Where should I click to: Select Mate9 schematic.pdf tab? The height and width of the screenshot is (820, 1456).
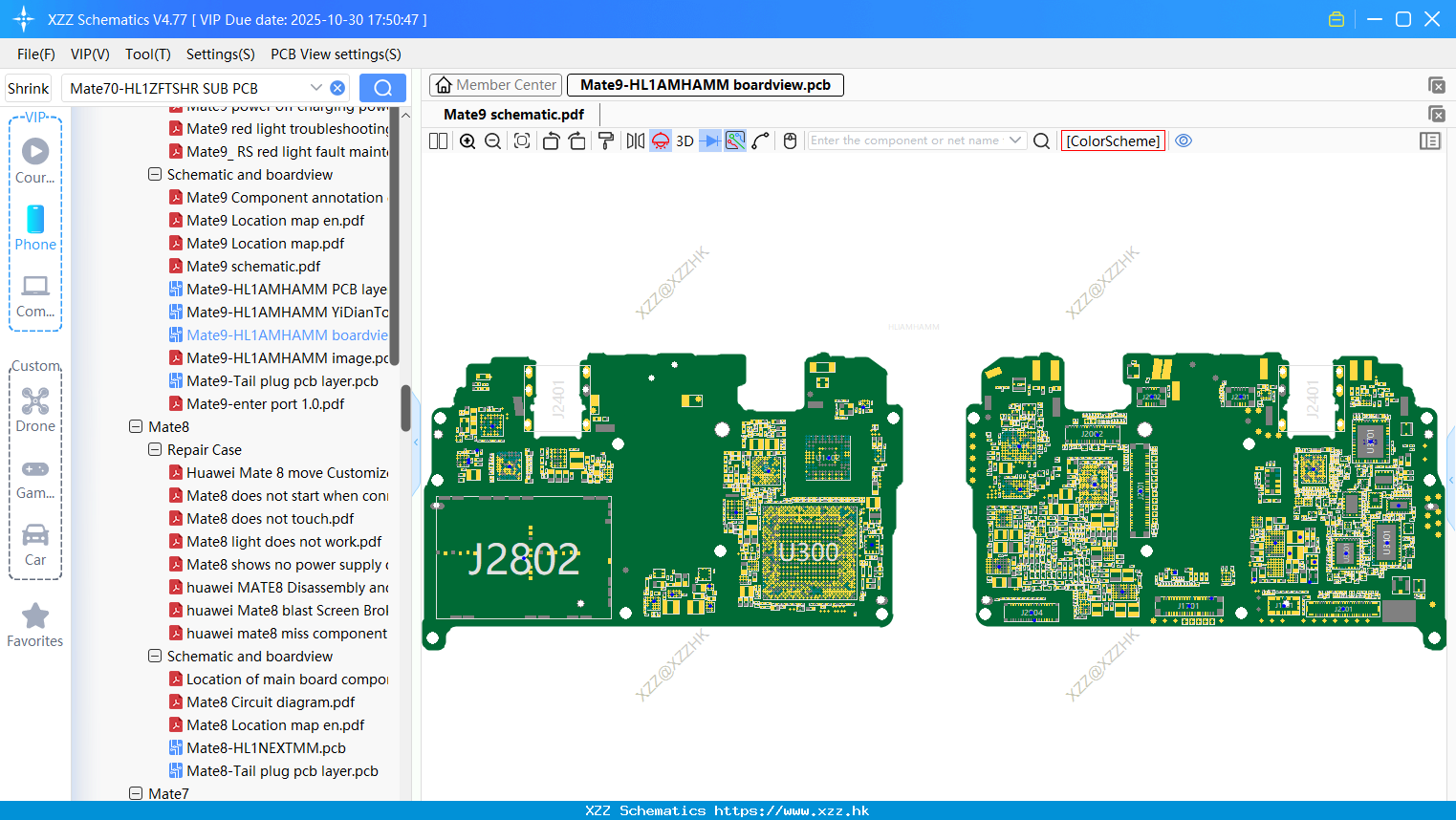point(513,114)
